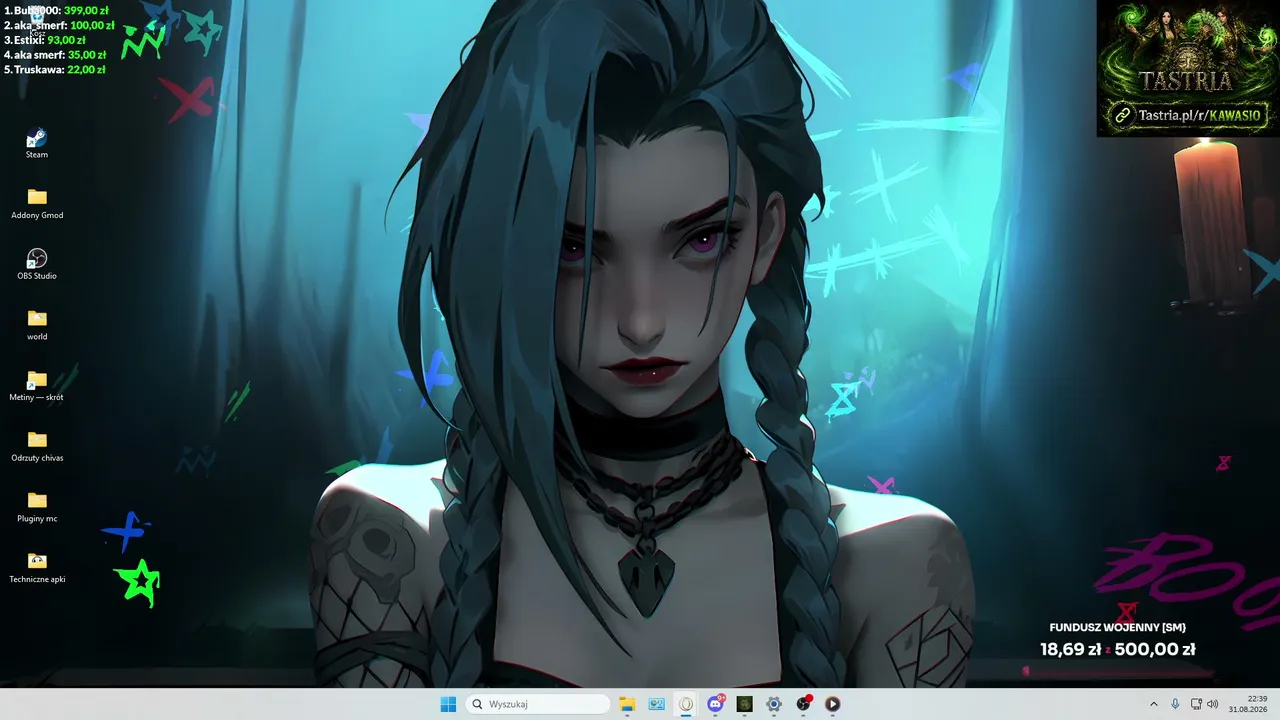This screenshot has height=720, width=1280.
Task: Switch to the active ring-icon taskbar app
Action: (x=686, y=704)
